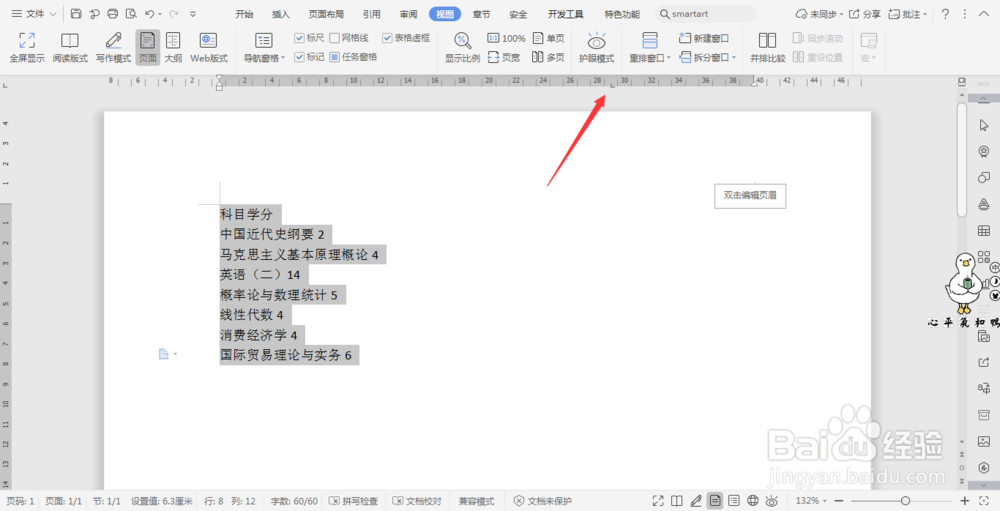Click the zoom out minus button
The image size is (1000, 511).
click(839, 501)
